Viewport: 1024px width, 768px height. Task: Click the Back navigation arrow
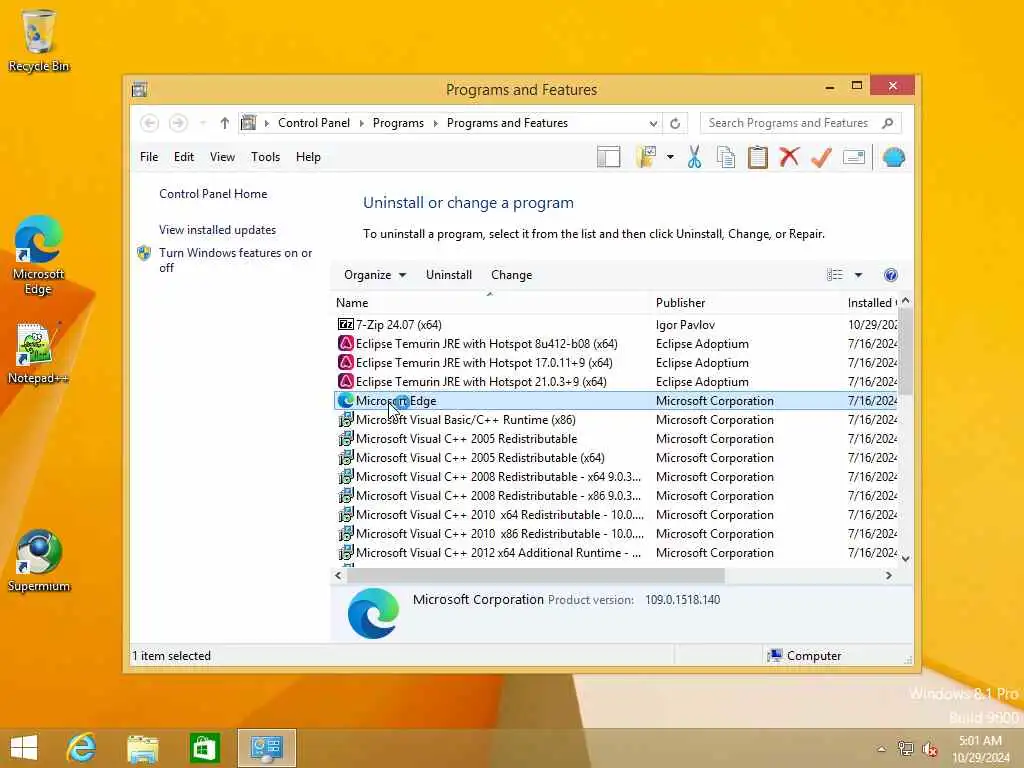[150, 123]
